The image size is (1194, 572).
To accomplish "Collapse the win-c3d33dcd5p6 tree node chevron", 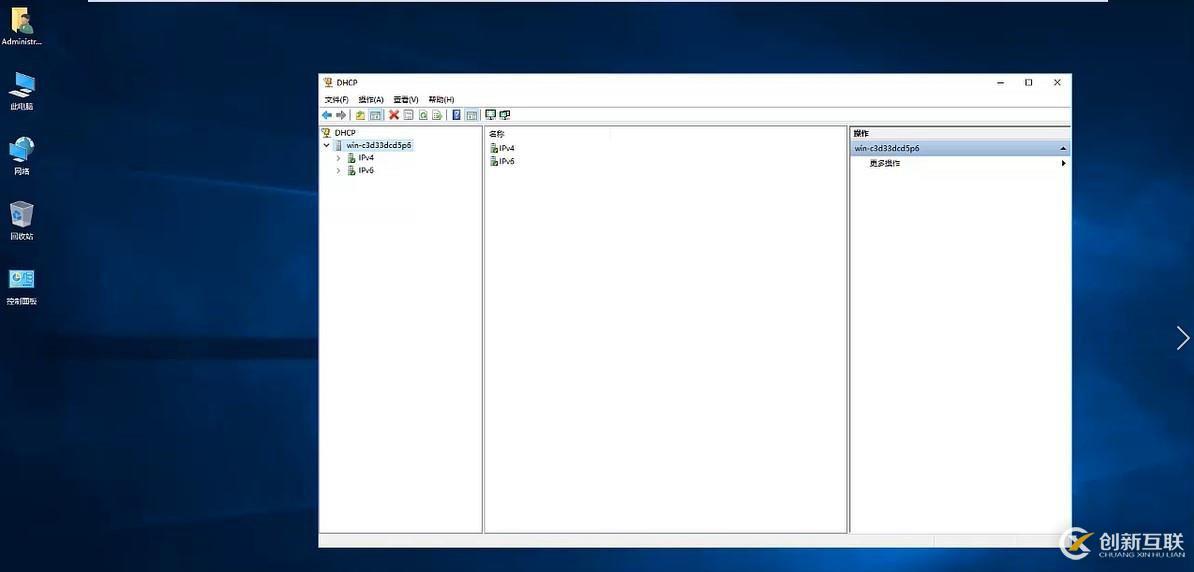I will pos(327,145).
